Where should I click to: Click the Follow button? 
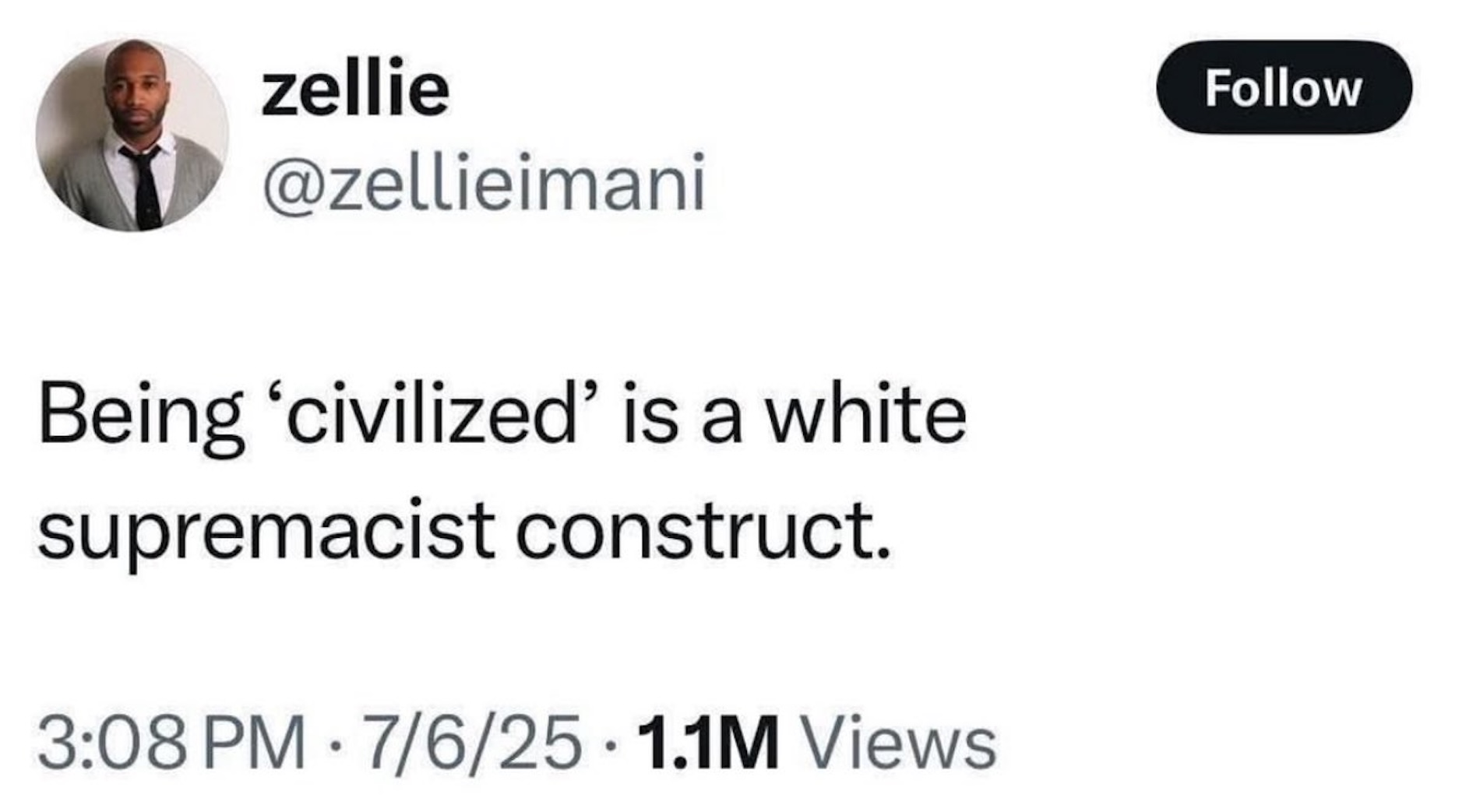pyautogui.click(x=1283, y=88)
